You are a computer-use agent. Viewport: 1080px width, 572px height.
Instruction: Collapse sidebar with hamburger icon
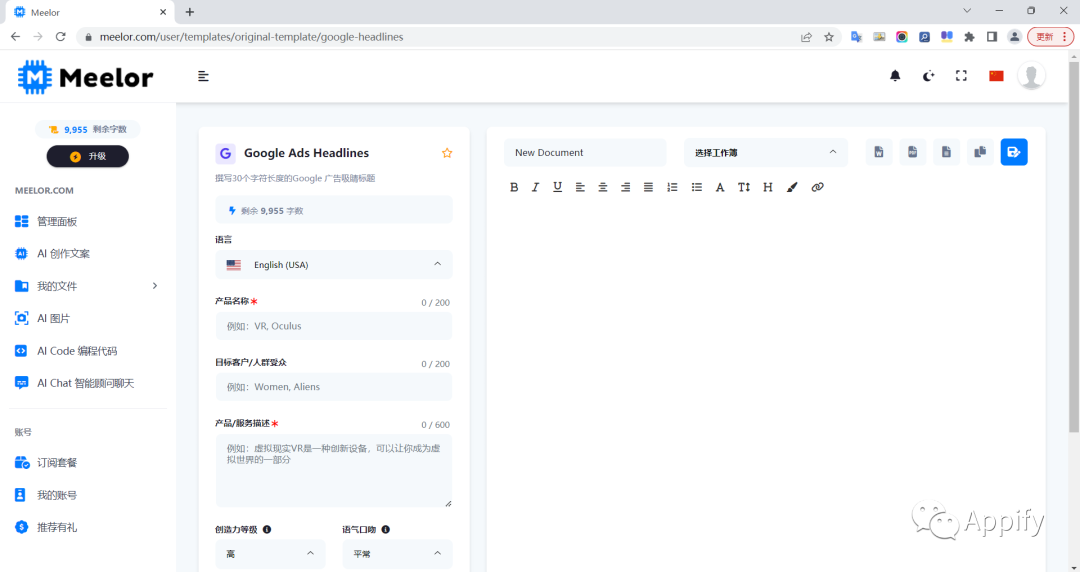[x=203, y=76]
